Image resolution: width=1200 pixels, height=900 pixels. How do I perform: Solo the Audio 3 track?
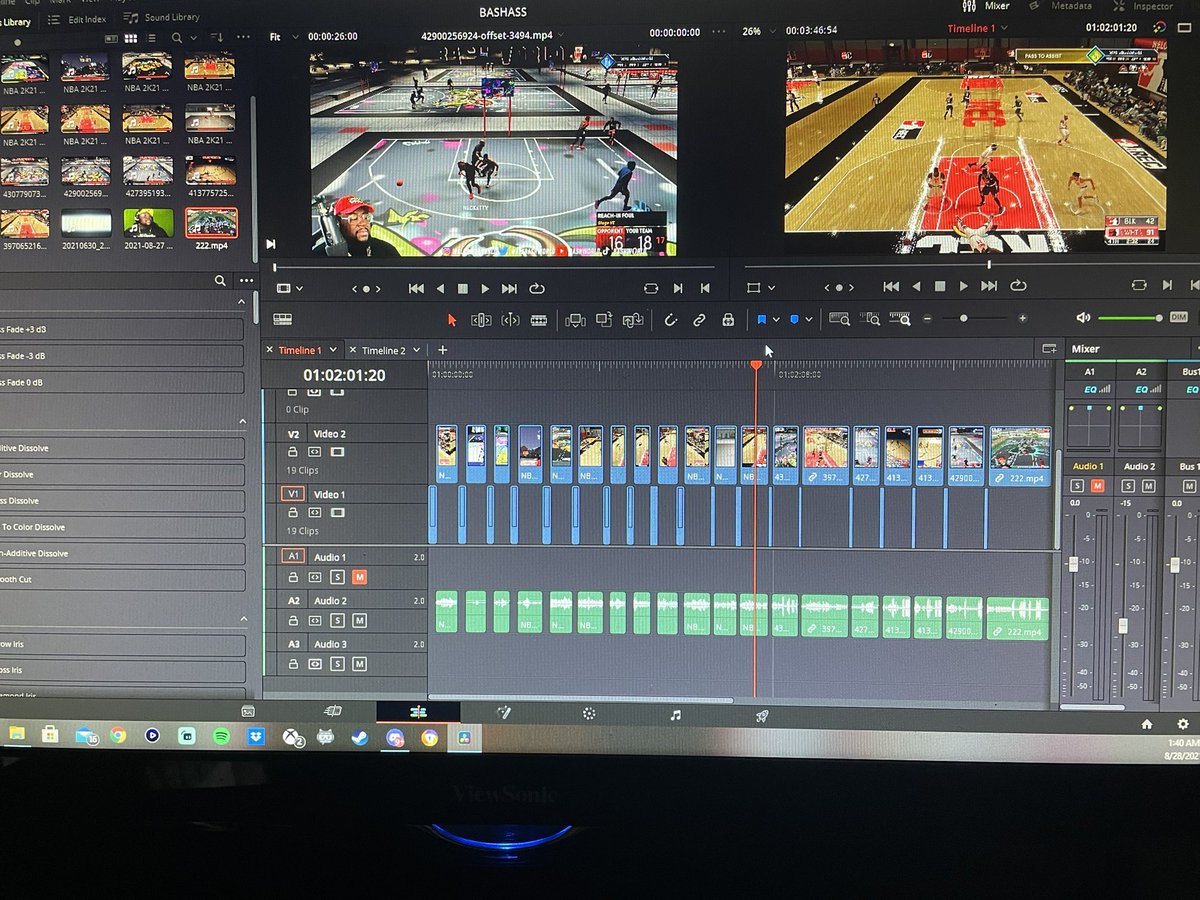[337, 664]
